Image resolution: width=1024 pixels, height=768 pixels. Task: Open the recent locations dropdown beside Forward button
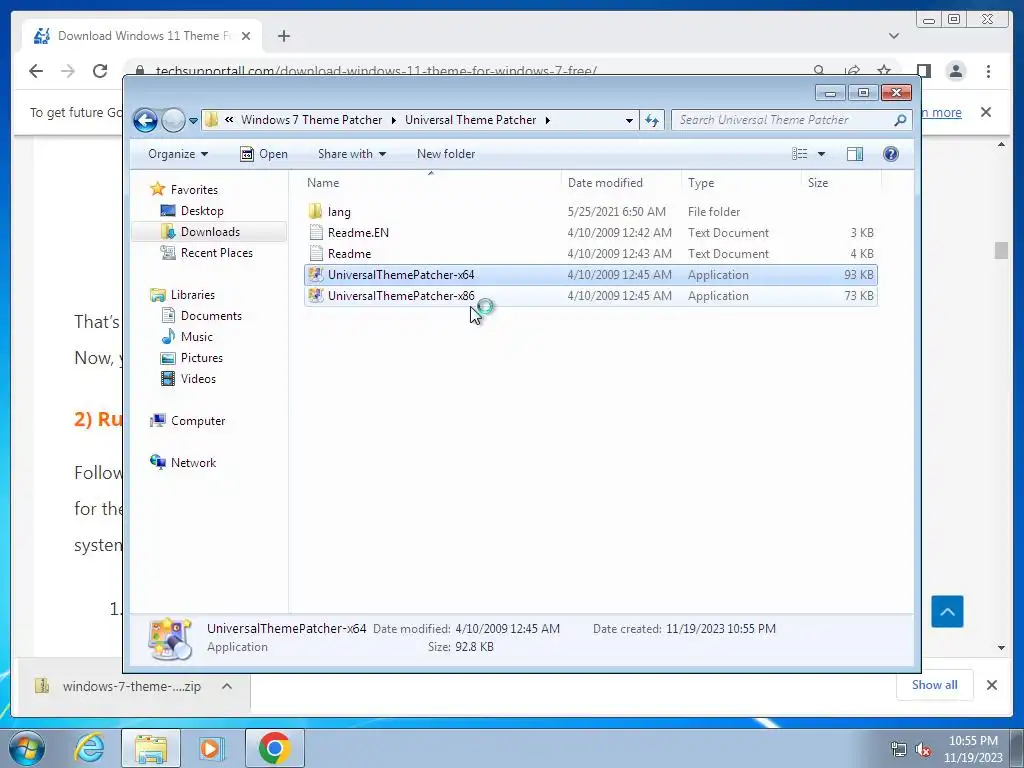pyautogui.click(x=193, y=121)
